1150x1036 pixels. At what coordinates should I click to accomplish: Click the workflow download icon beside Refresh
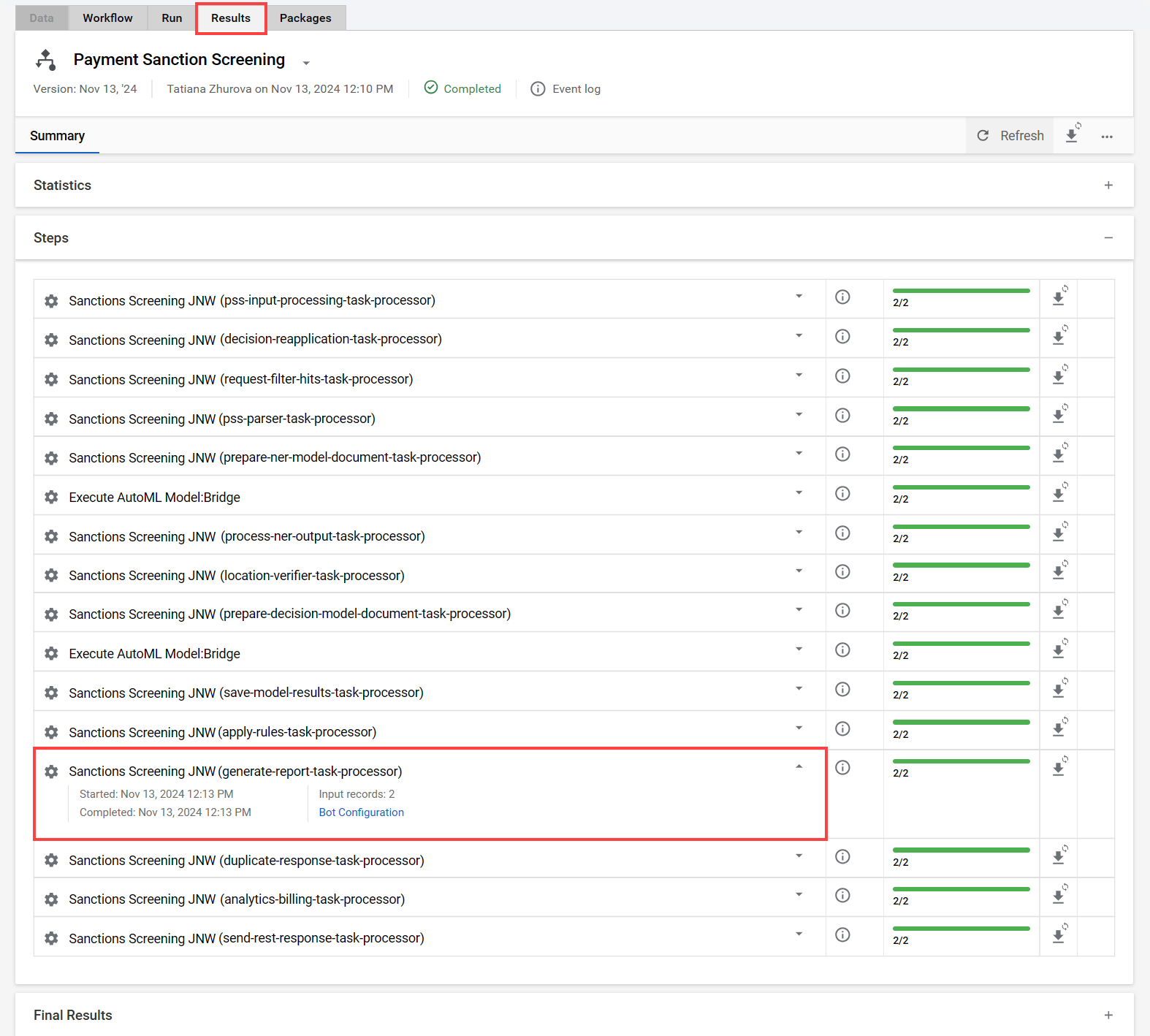[x=1073, y=134]
